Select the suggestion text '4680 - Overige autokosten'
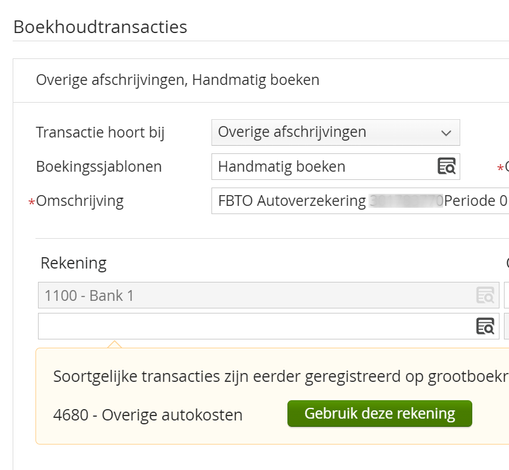Viewport: 509px width, 470px height. pyautogui.click(x=148, y=415)
